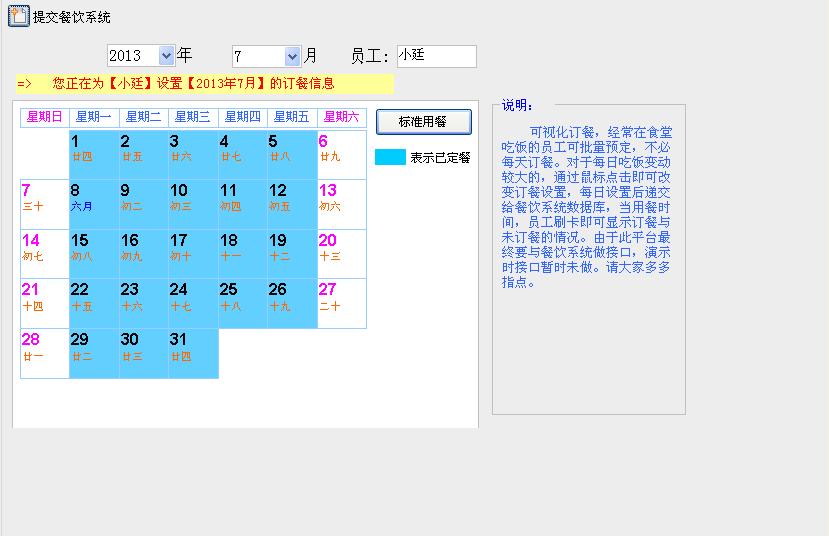Click the 员工: label
829x536 pixels.
tap(370, 56)
